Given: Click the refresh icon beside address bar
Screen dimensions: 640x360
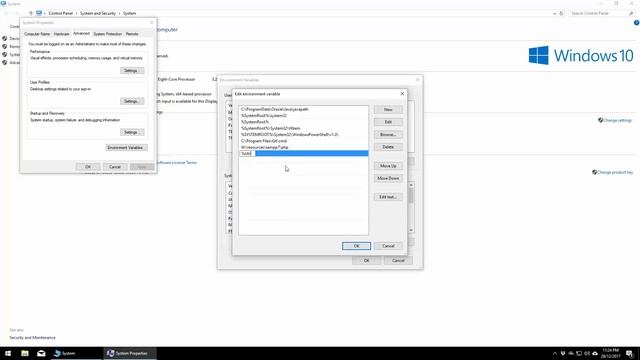Looking at the screenshot, I should (x=561, y=13).
